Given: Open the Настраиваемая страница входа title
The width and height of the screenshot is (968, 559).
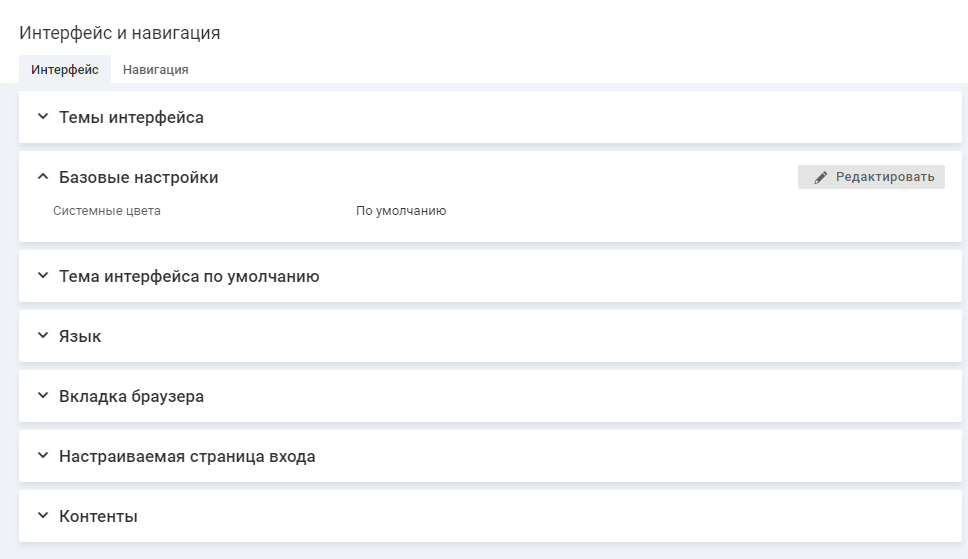Looking at the screenshot, I should pyautogui.click(x=187, y=456).
